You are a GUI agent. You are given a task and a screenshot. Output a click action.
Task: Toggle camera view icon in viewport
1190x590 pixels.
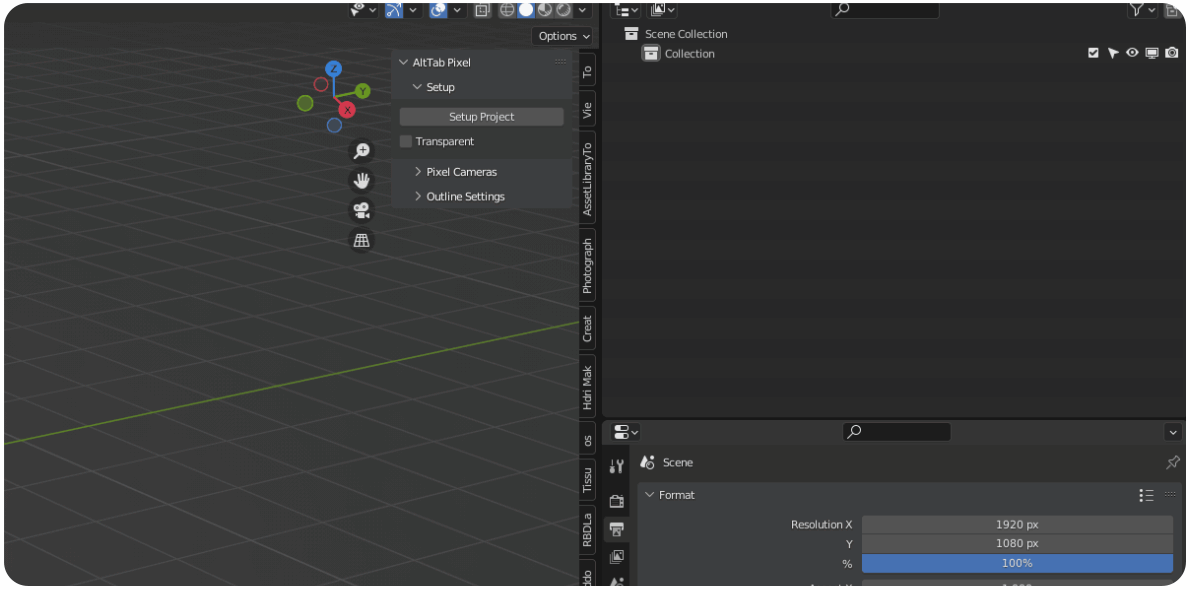tap(362, 210)
